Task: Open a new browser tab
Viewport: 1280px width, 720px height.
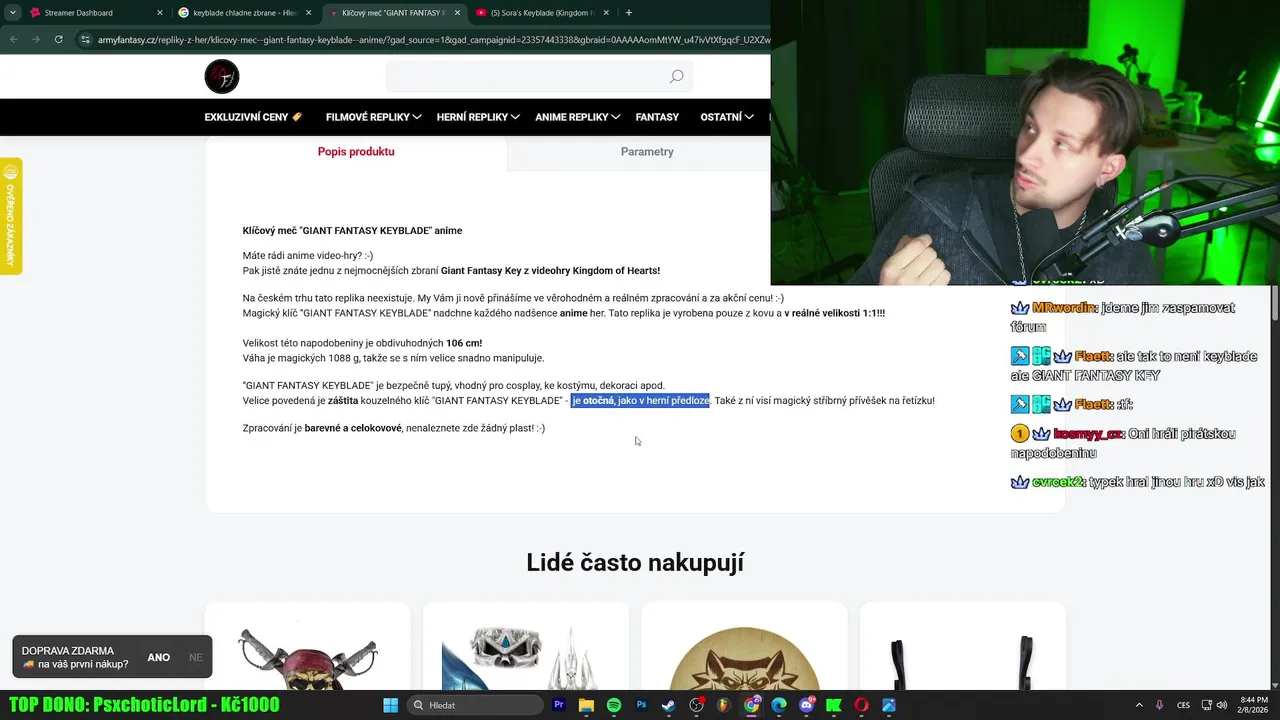Action: (x=629, y=13)
